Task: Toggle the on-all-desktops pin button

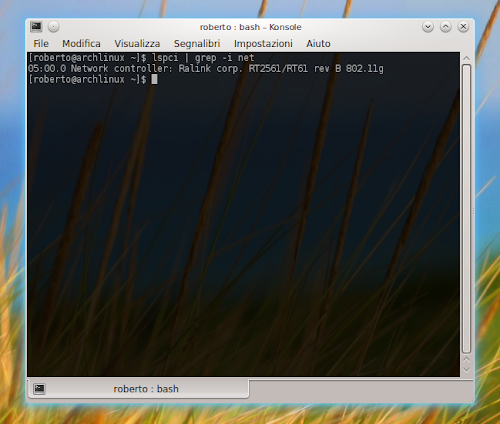Action: [x=53, y=27]
